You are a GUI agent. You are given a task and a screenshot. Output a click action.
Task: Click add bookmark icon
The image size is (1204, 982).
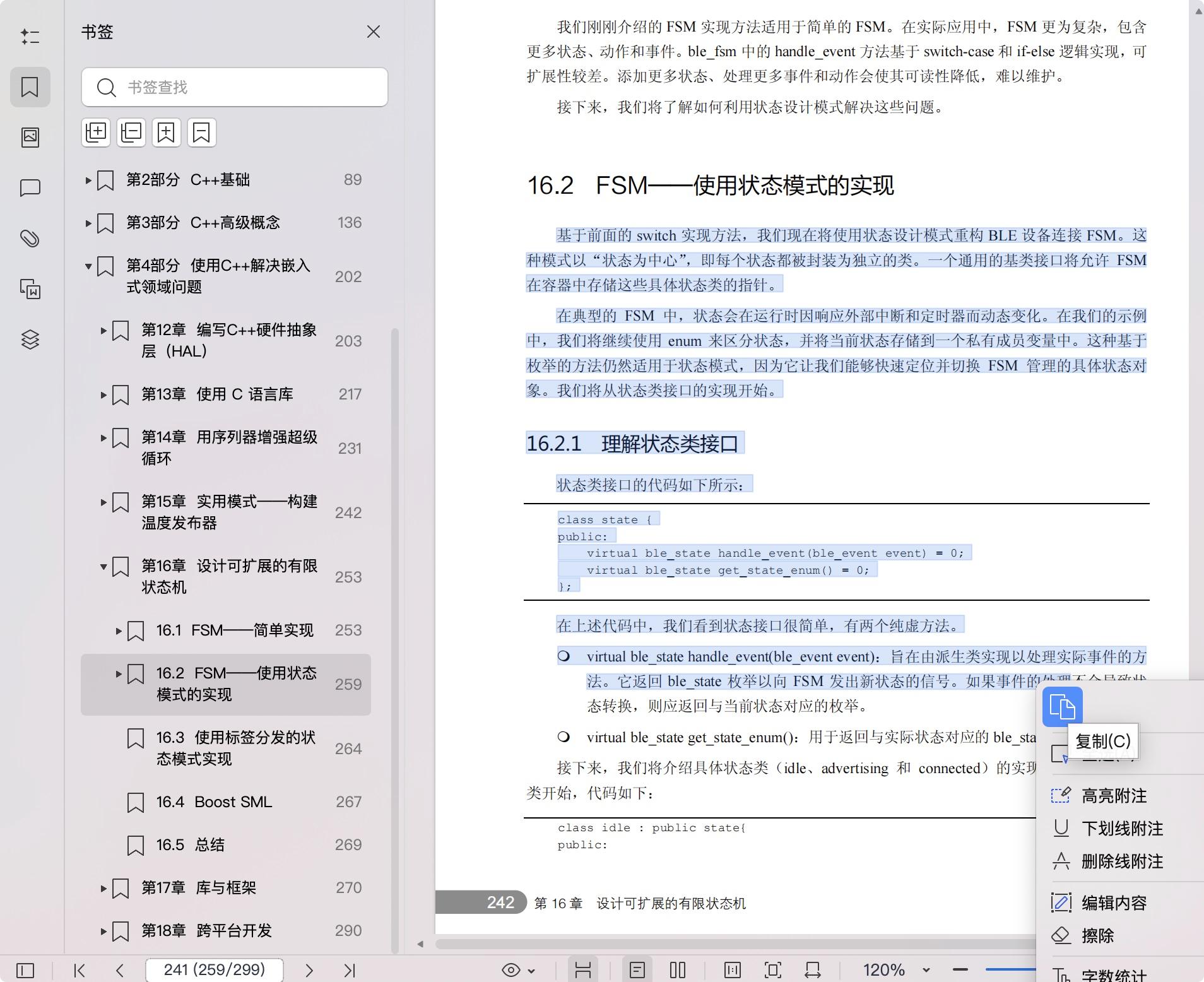167,133
